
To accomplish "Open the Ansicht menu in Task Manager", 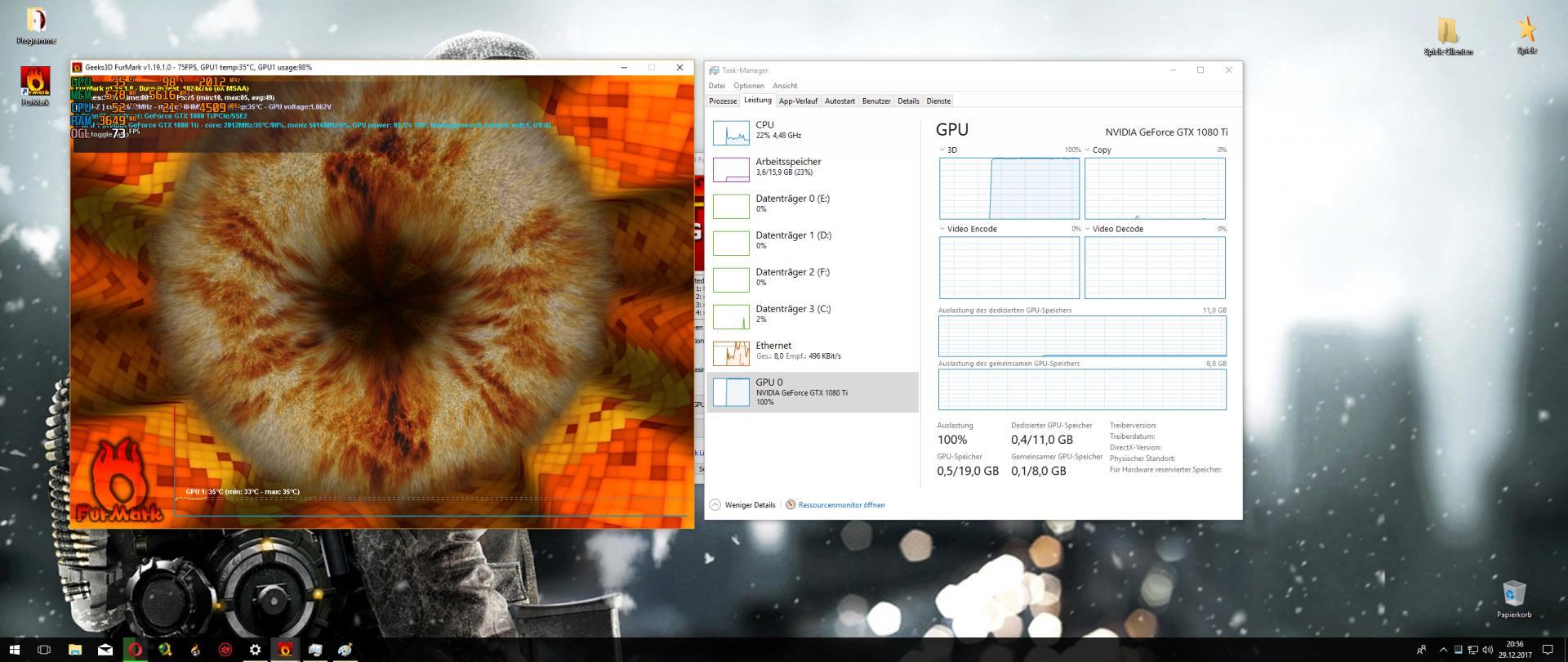I will point(785,86).
